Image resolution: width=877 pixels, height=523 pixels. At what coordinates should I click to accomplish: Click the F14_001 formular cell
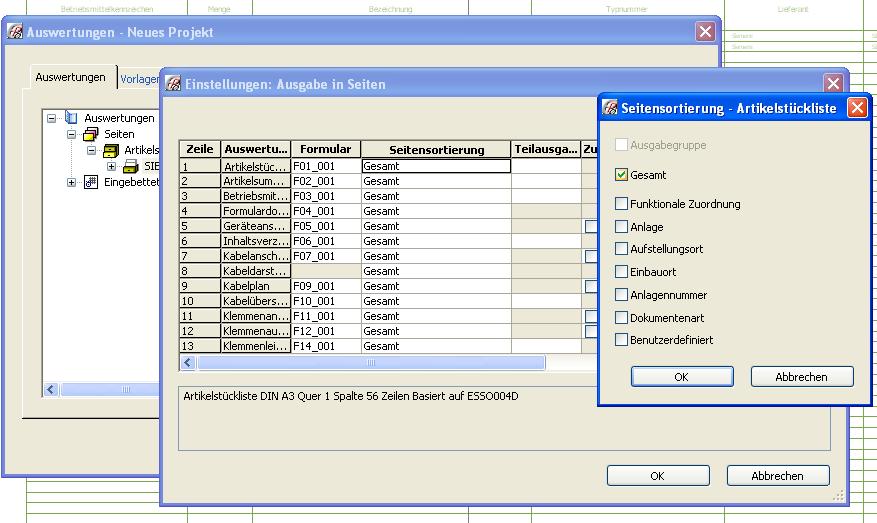pos(326,346)
